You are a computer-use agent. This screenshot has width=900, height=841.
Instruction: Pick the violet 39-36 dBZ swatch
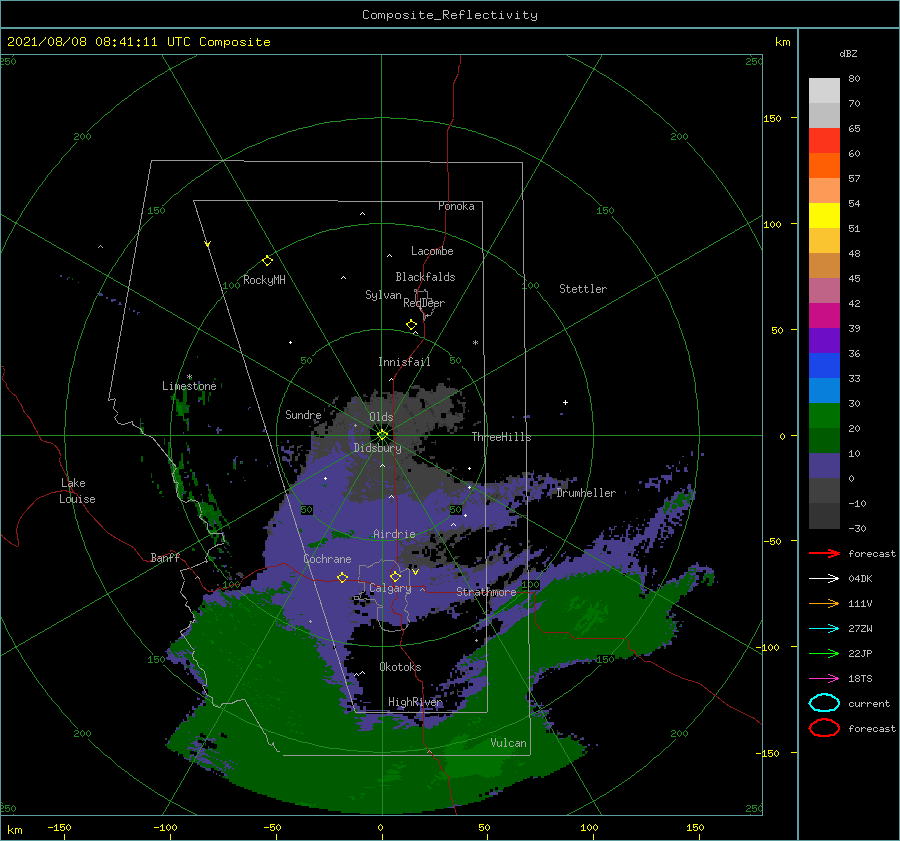[x=824, y=340]
